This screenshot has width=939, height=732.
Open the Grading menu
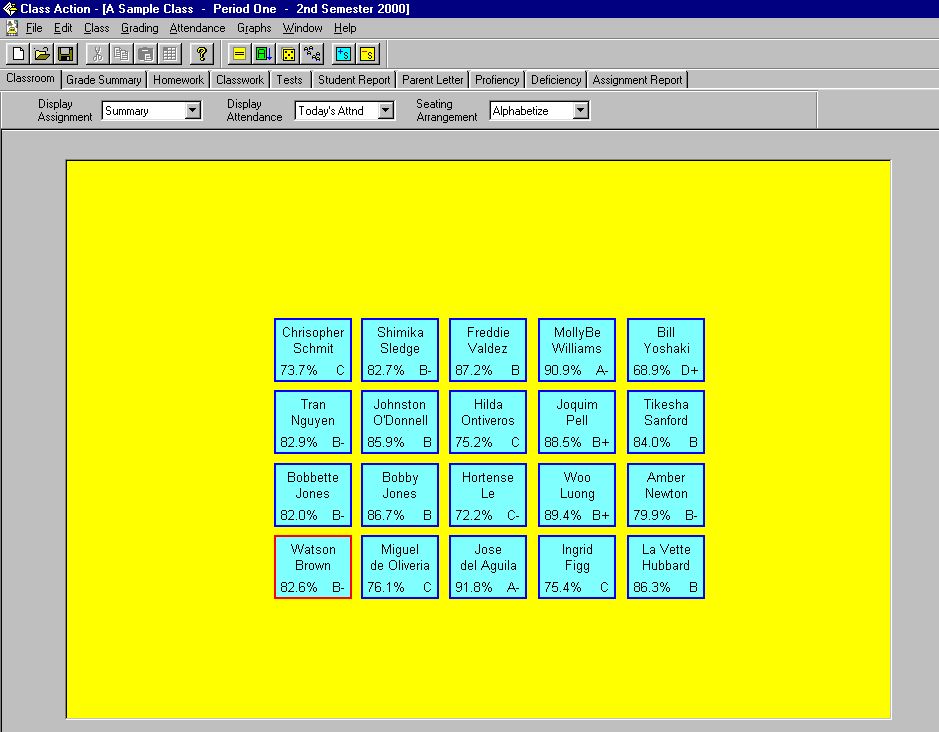[x=139, y=28]
